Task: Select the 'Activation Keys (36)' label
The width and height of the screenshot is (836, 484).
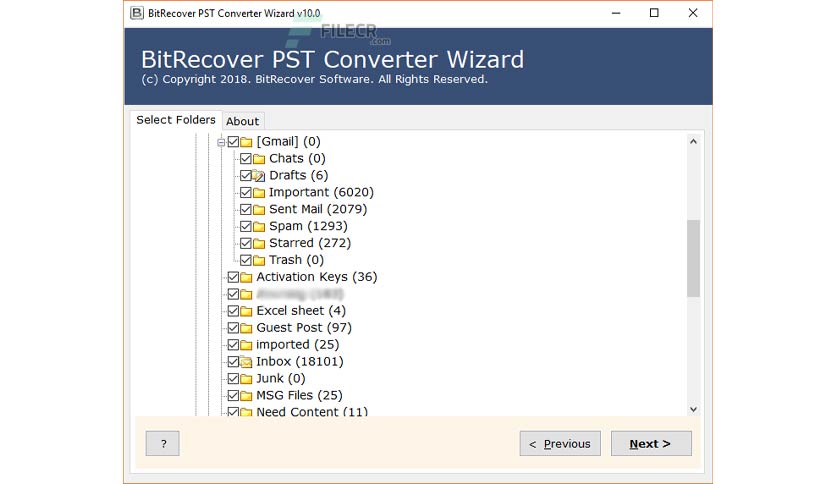Action: [317, 277]
